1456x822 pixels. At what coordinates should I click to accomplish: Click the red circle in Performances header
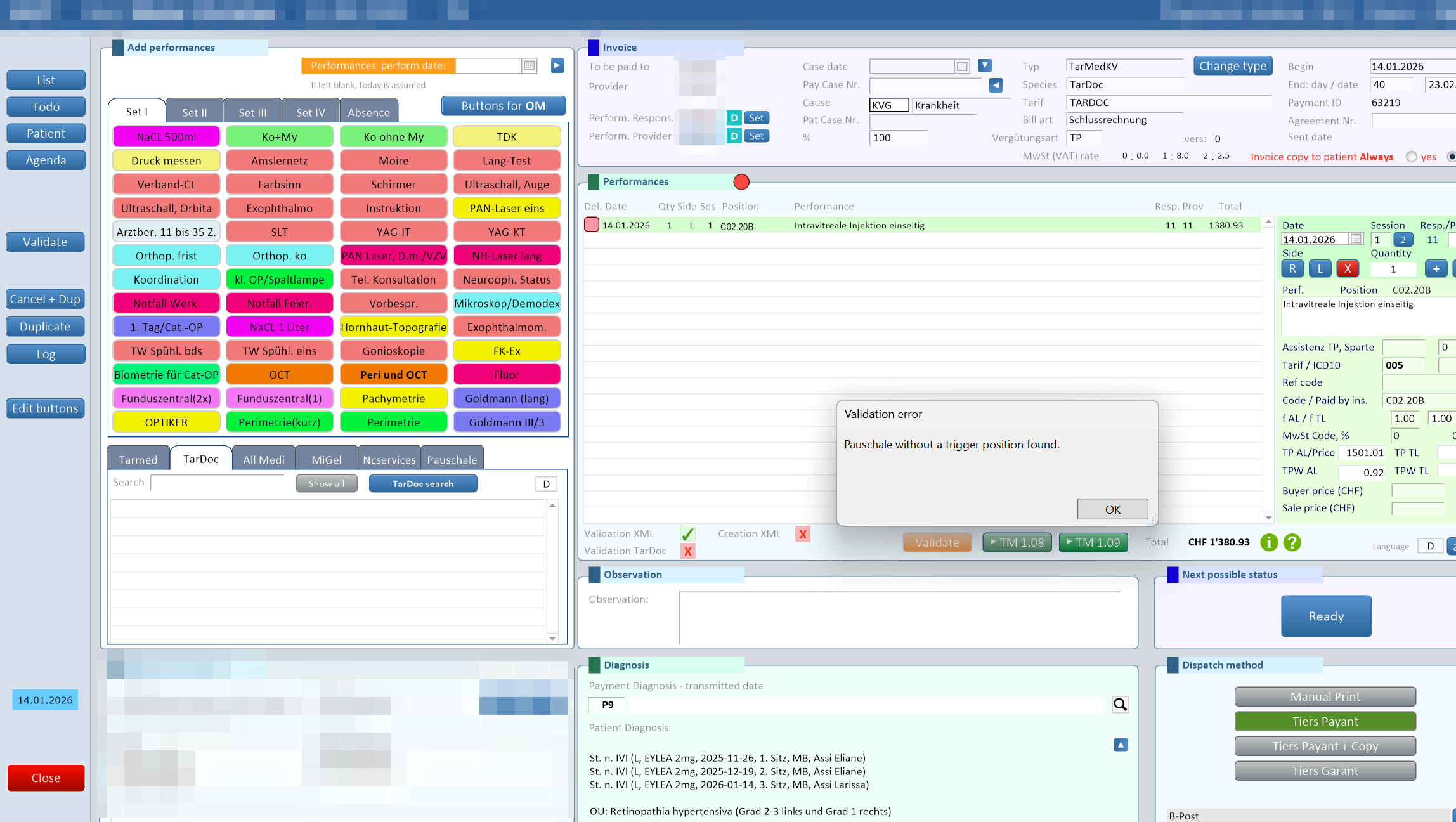coord(741,182)
